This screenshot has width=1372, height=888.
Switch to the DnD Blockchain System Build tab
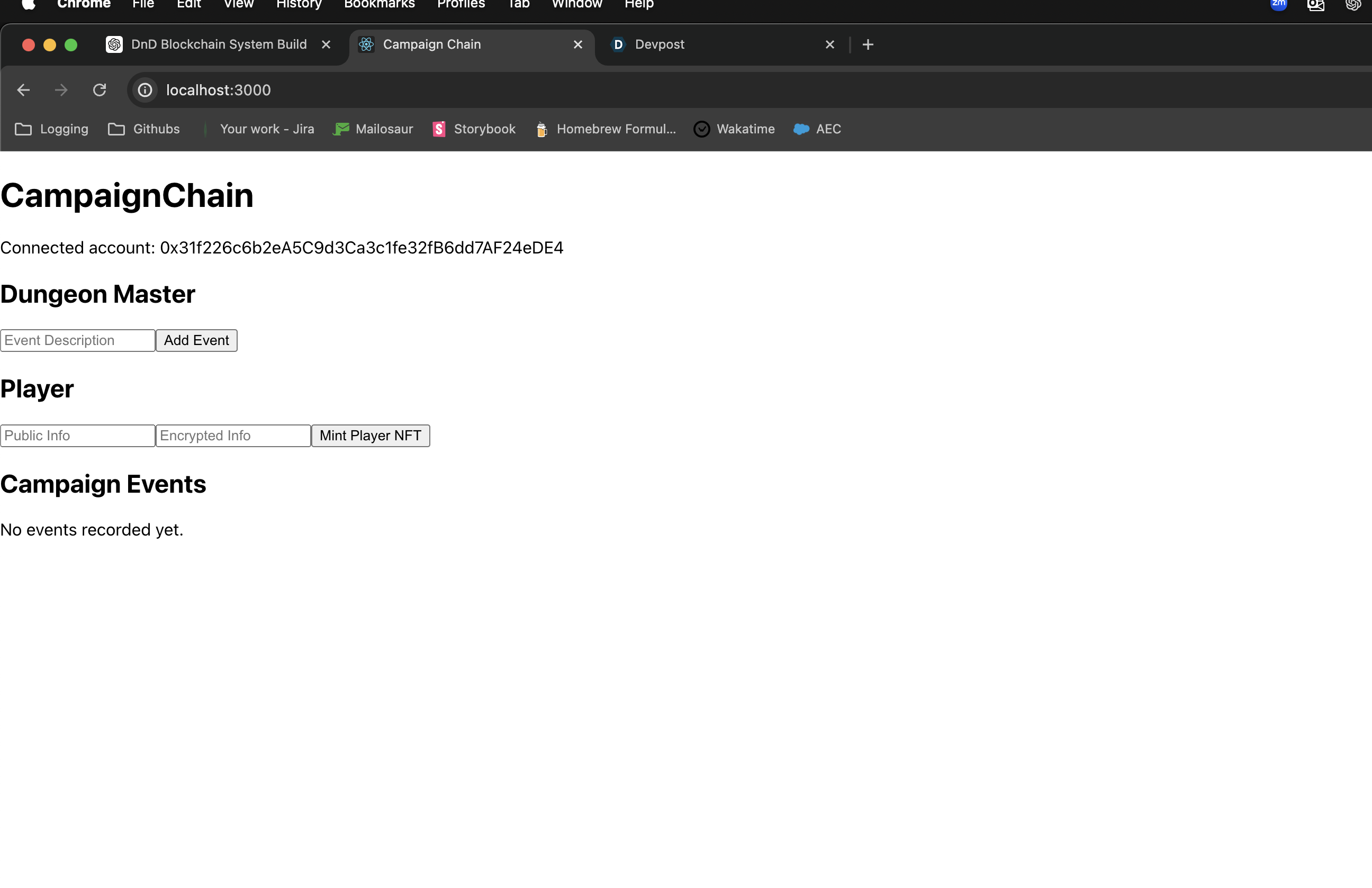point(219,44)
